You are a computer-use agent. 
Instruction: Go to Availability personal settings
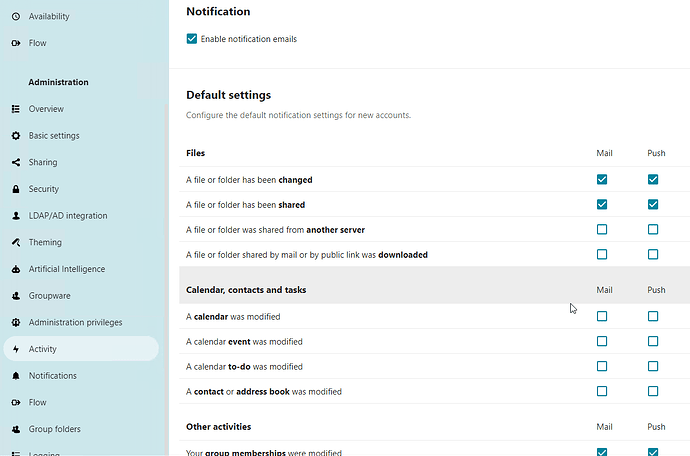49,17
